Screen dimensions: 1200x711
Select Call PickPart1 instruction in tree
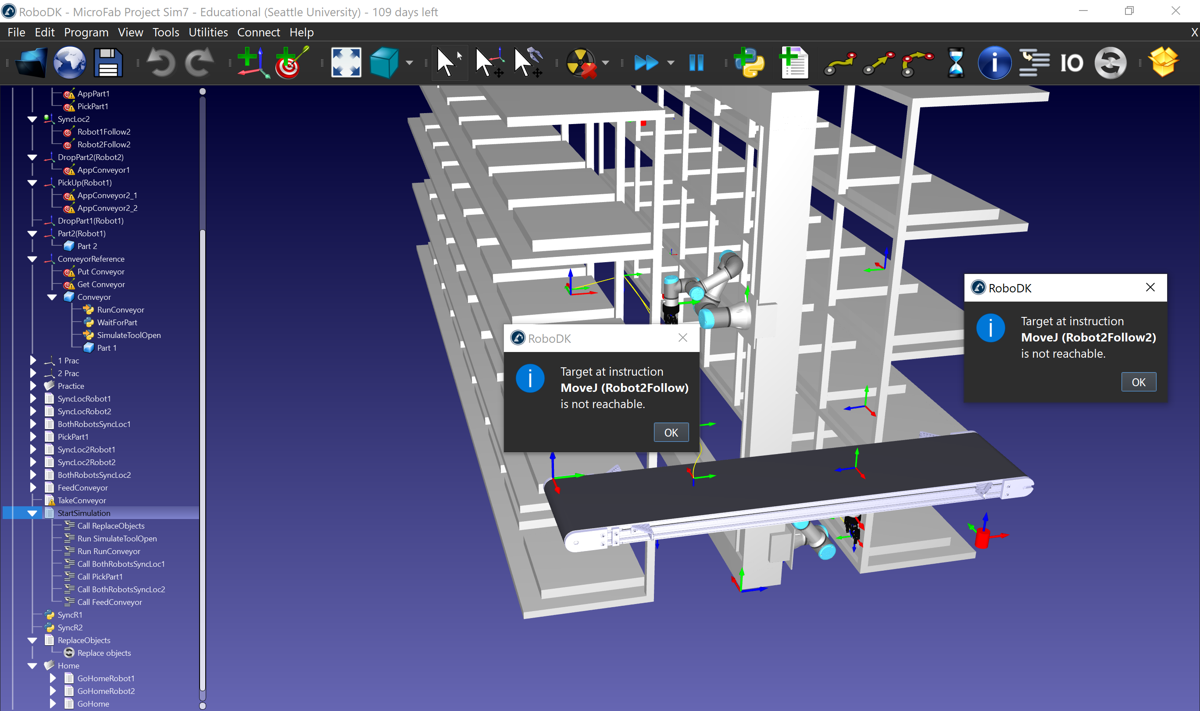click(100, 577)
